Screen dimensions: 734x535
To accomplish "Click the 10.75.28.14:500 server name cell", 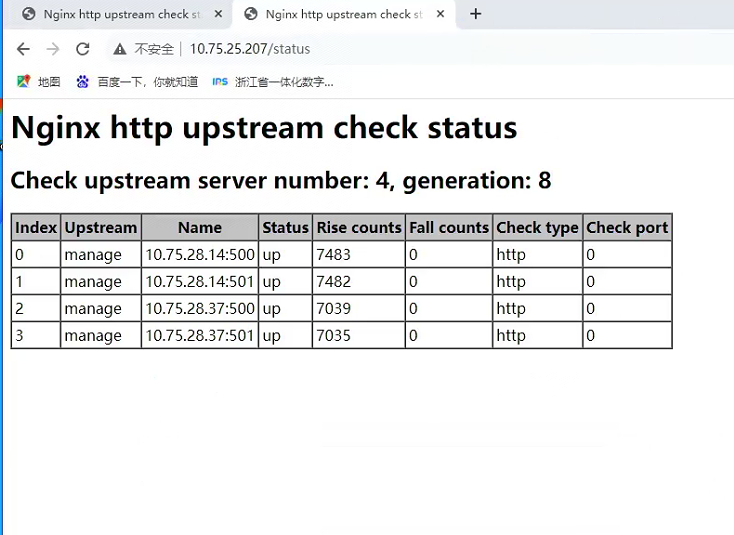I will point(200,255).
